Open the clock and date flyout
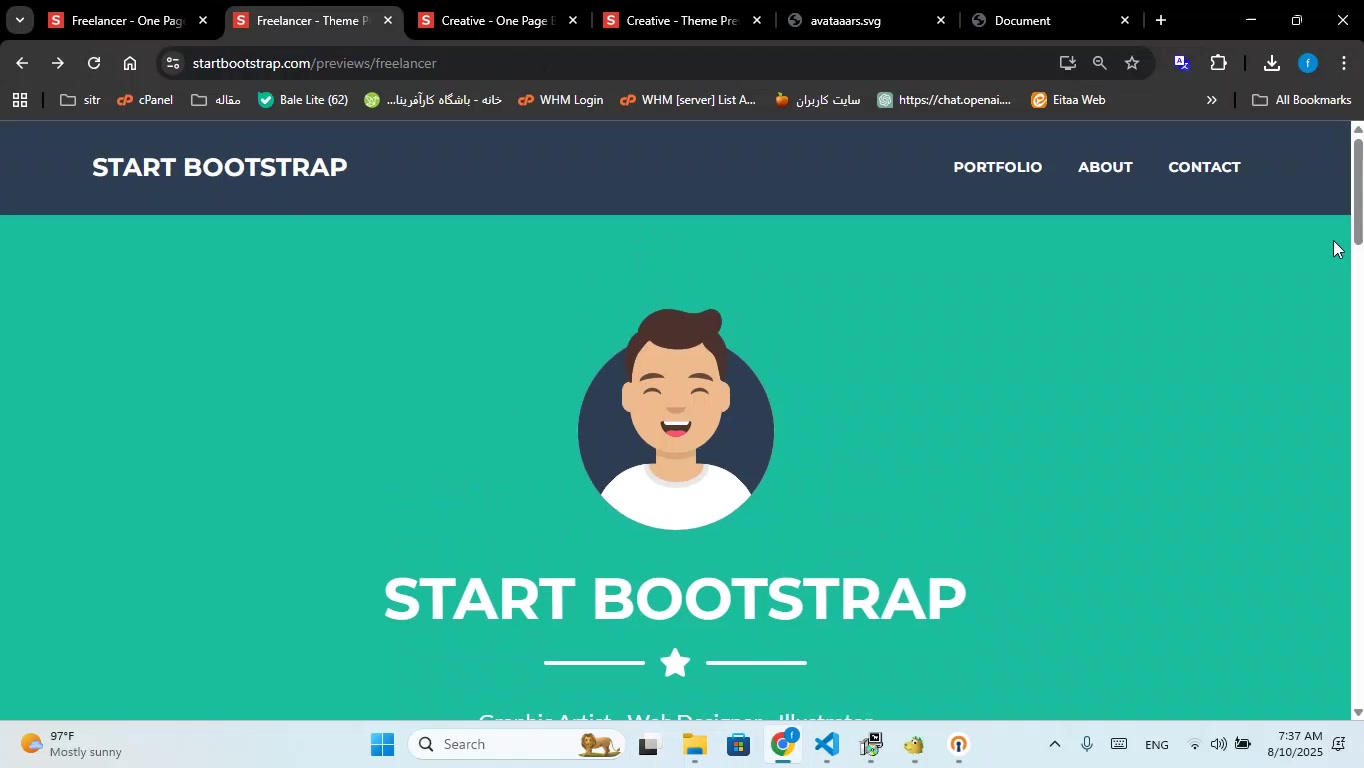Image resolution: width=1364 pixels, height=768 pixels. click(1294, 744)
